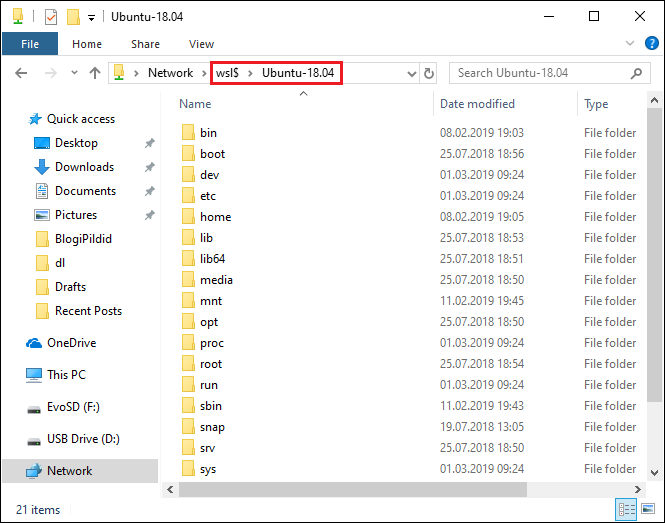Switch to the Share ribbon tab
The image size is (665, 523).
pos(145,44)
